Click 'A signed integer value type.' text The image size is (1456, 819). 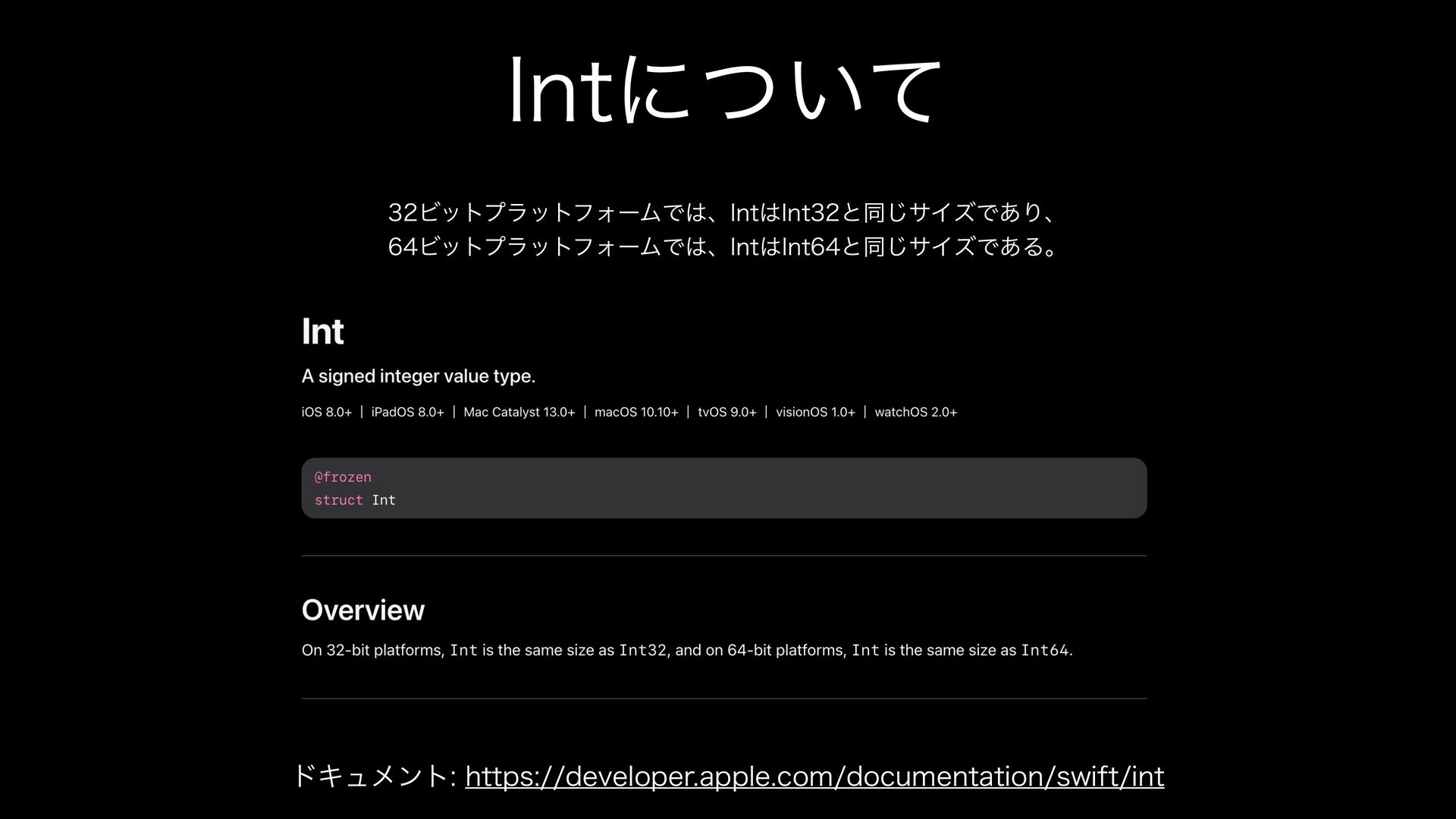pyautogui.click(x=418, y=376)
